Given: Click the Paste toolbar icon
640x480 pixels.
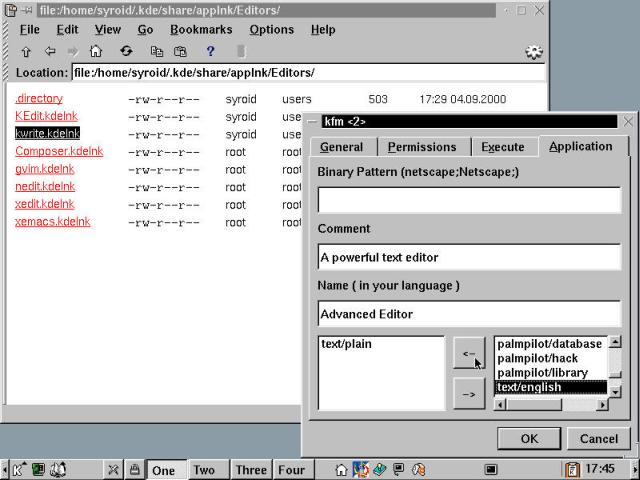Looking at the screenshot, I should point(181,51).
